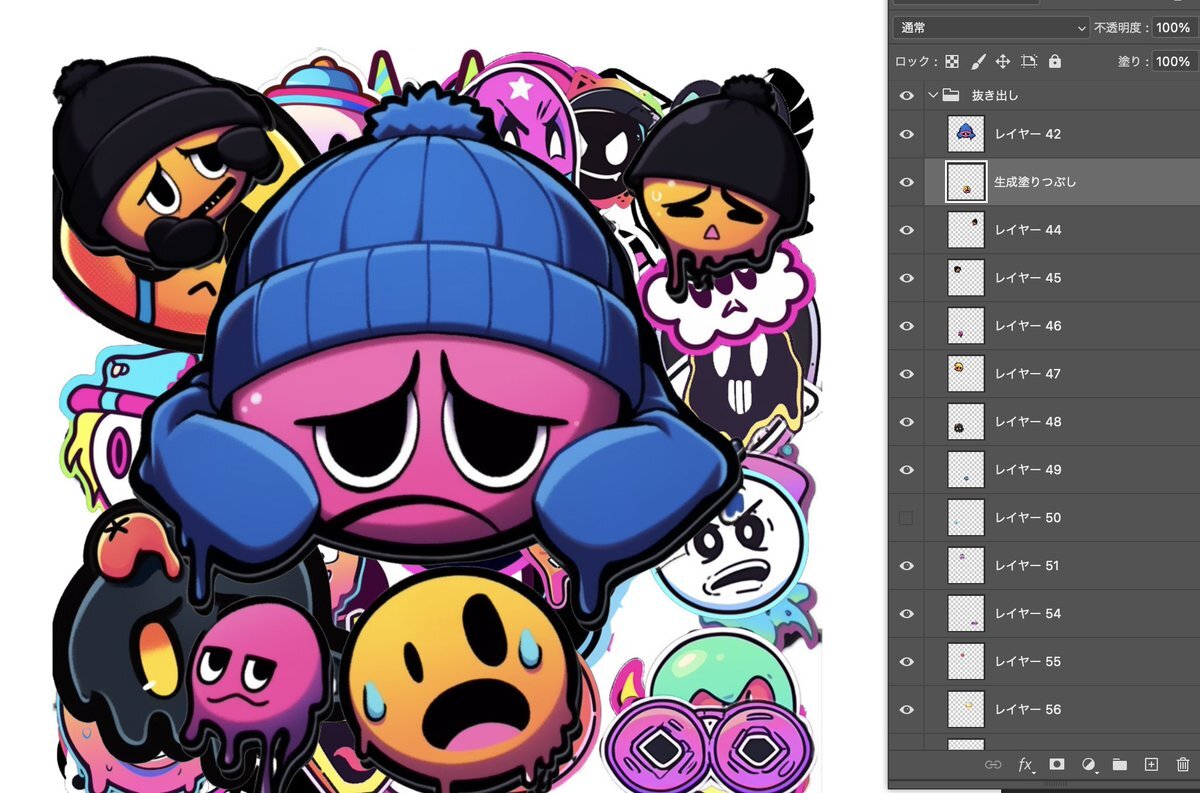The height and width of the screenshot is (793, 1200).
Task: Click the レイヤー 51 thumbnail
Action: point(966,566)
